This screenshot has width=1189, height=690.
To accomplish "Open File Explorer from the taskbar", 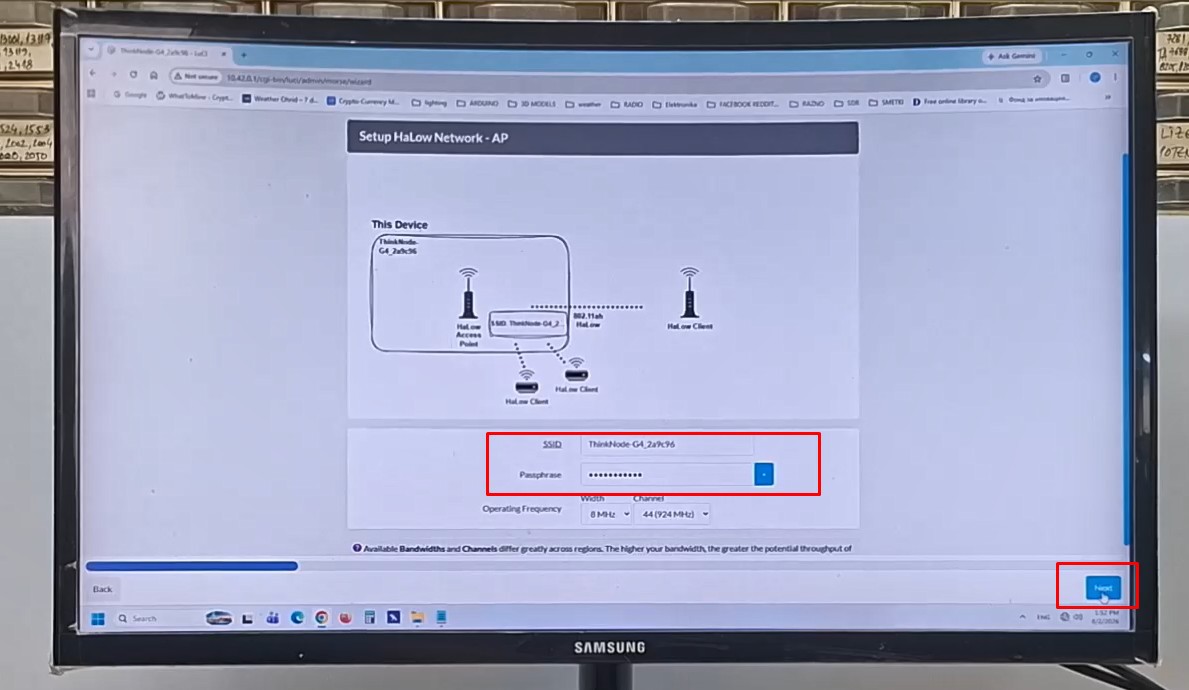I will [417, 617].
